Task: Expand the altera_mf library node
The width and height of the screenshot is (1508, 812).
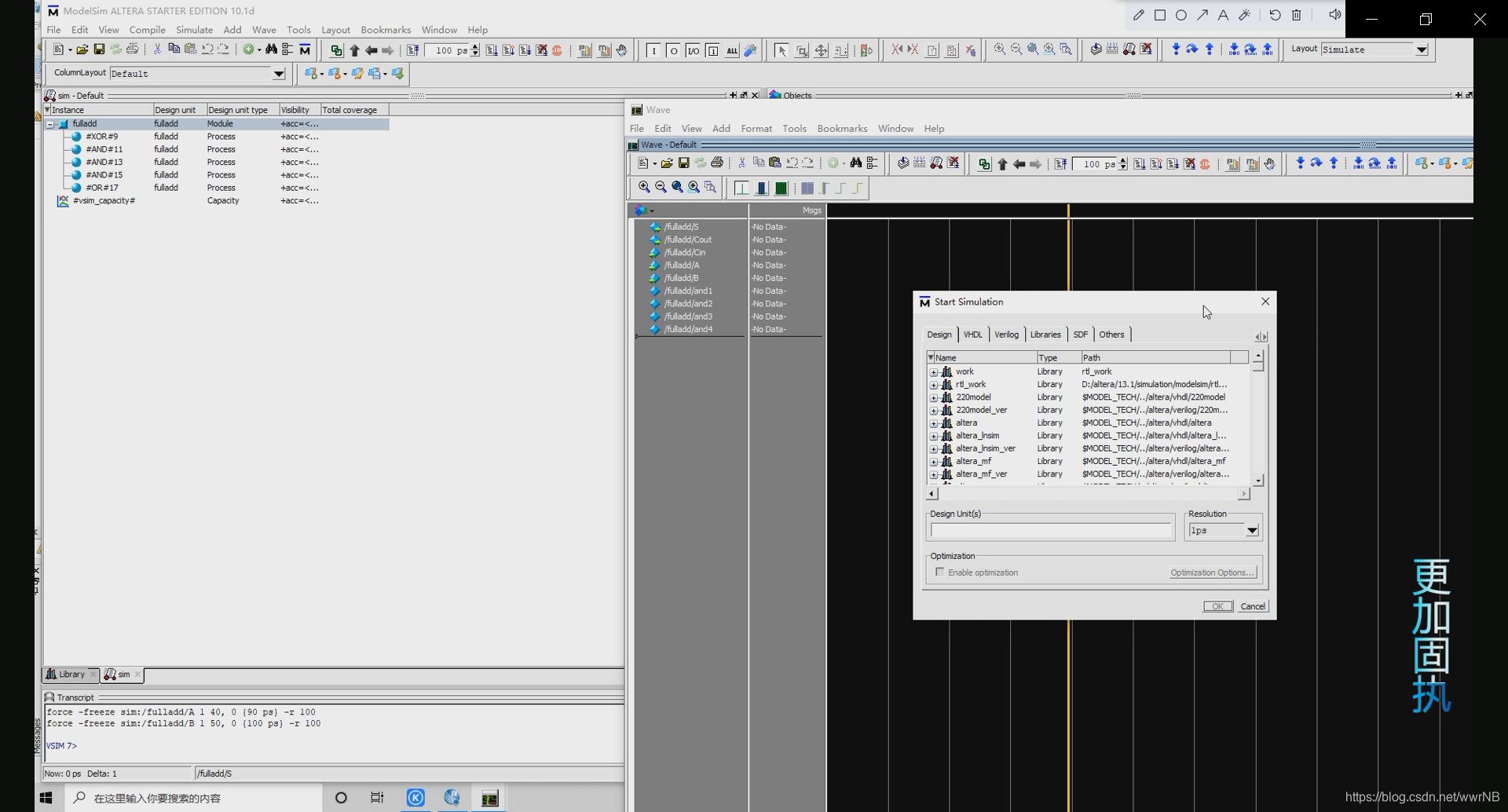Action: pyautogui.click(x=934, y=462)
